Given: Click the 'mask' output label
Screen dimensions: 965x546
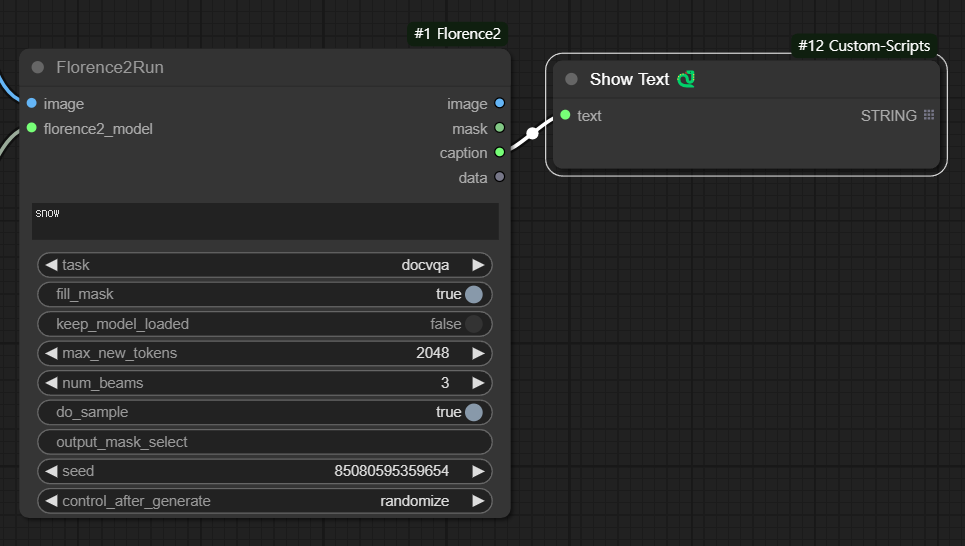Looking at the screenshot, I should [470, 129].
